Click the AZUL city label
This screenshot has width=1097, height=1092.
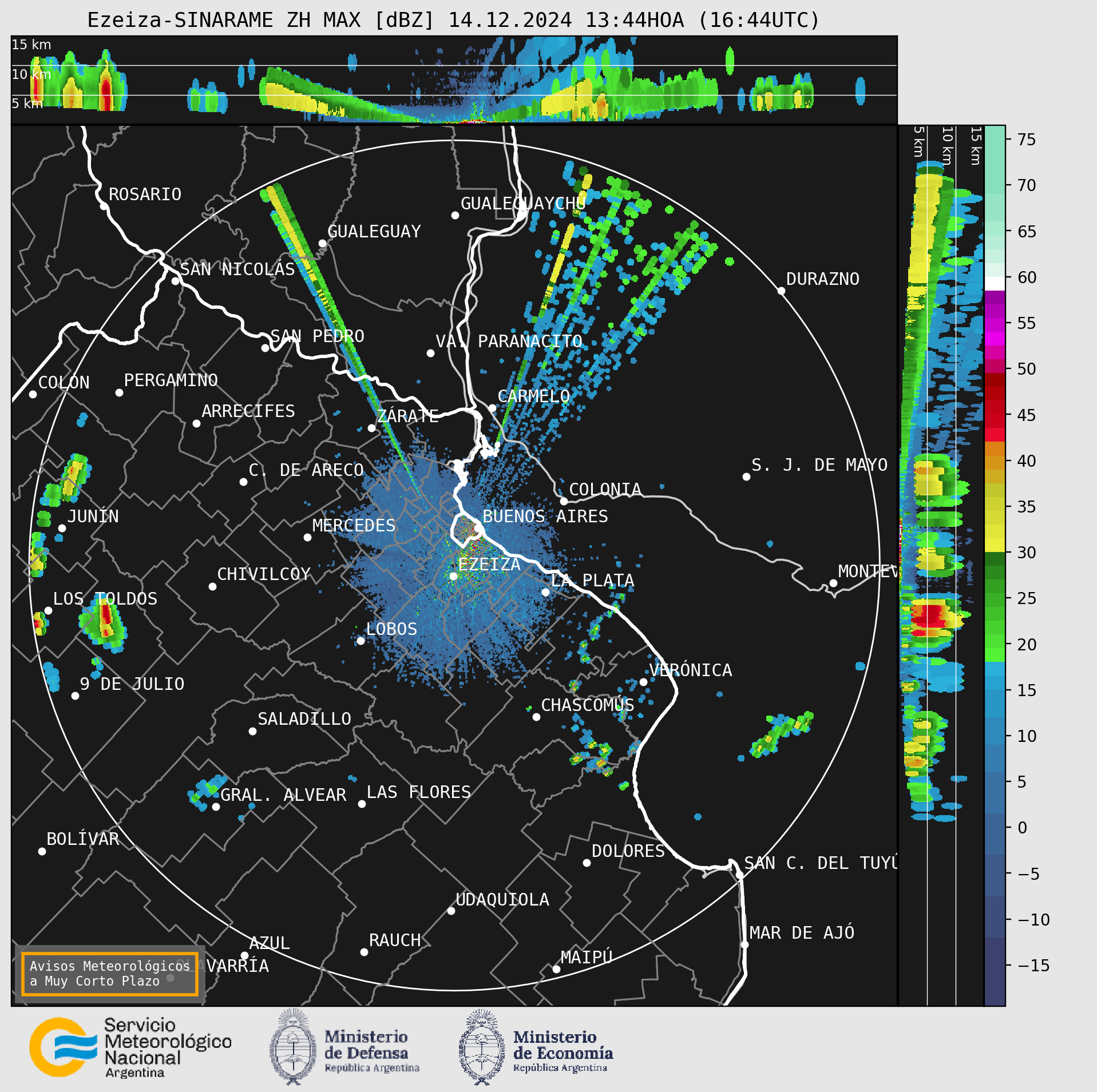(x=270, y=943)
